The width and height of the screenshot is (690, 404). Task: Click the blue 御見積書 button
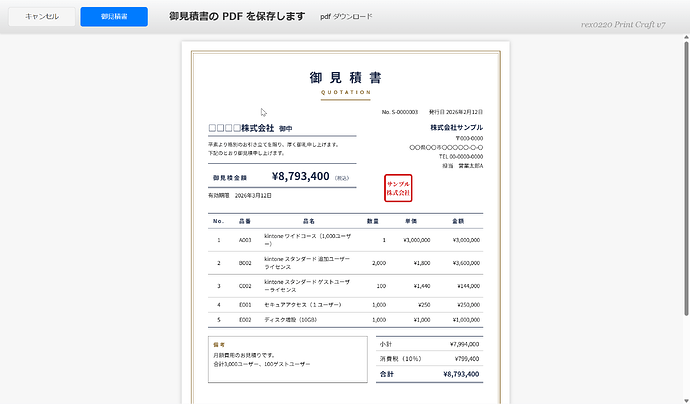click(114, 17)
